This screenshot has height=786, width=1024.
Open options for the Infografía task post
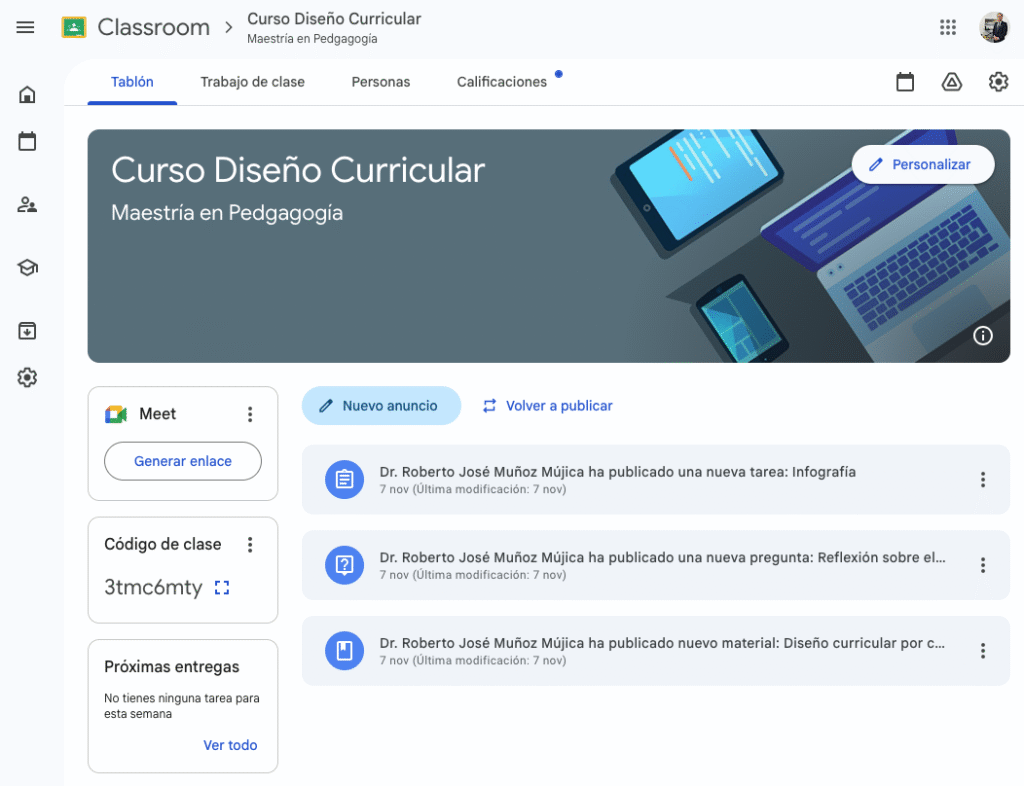982,480
